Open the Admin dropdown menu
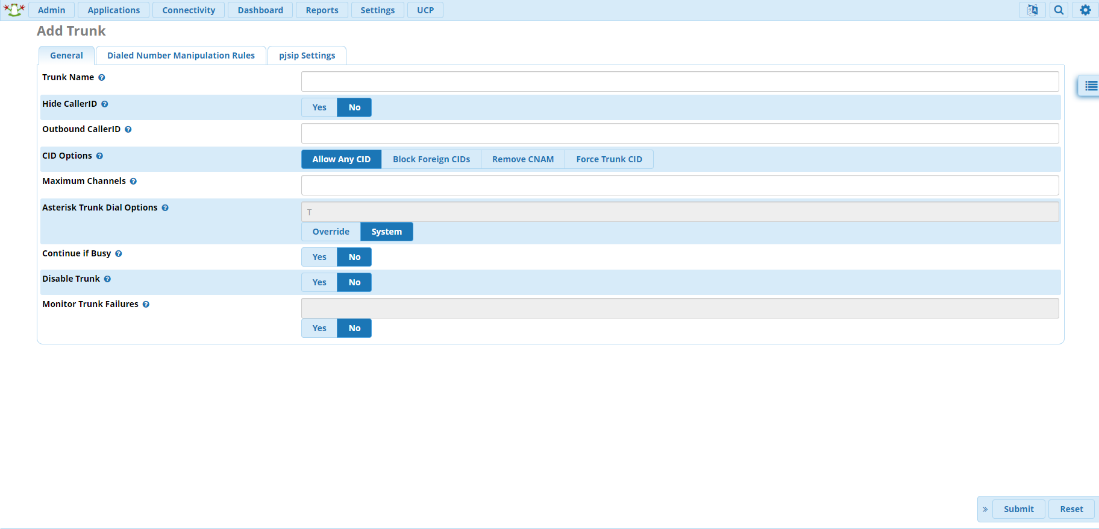Screen dimensions: 1099x529 coord(52,10)
